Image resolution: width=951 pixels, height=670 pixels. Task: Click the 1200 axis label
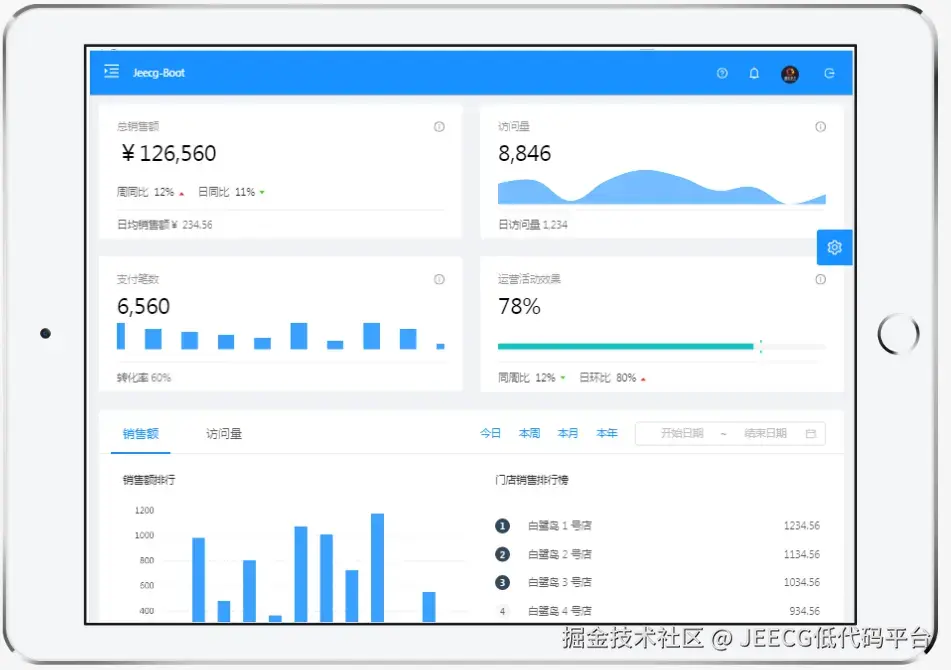point(144,510)
